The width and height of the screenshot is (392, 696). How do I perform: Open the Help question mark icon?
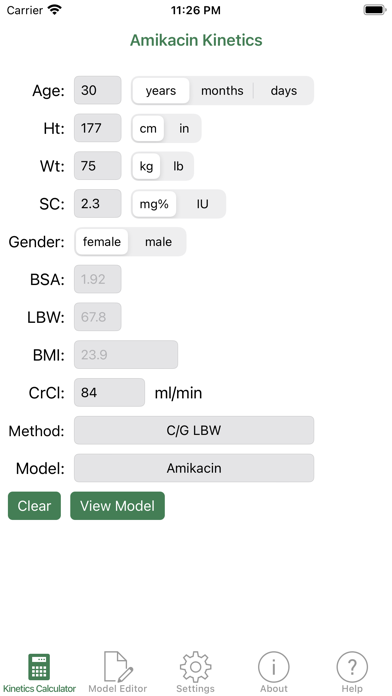coord(352,667)
